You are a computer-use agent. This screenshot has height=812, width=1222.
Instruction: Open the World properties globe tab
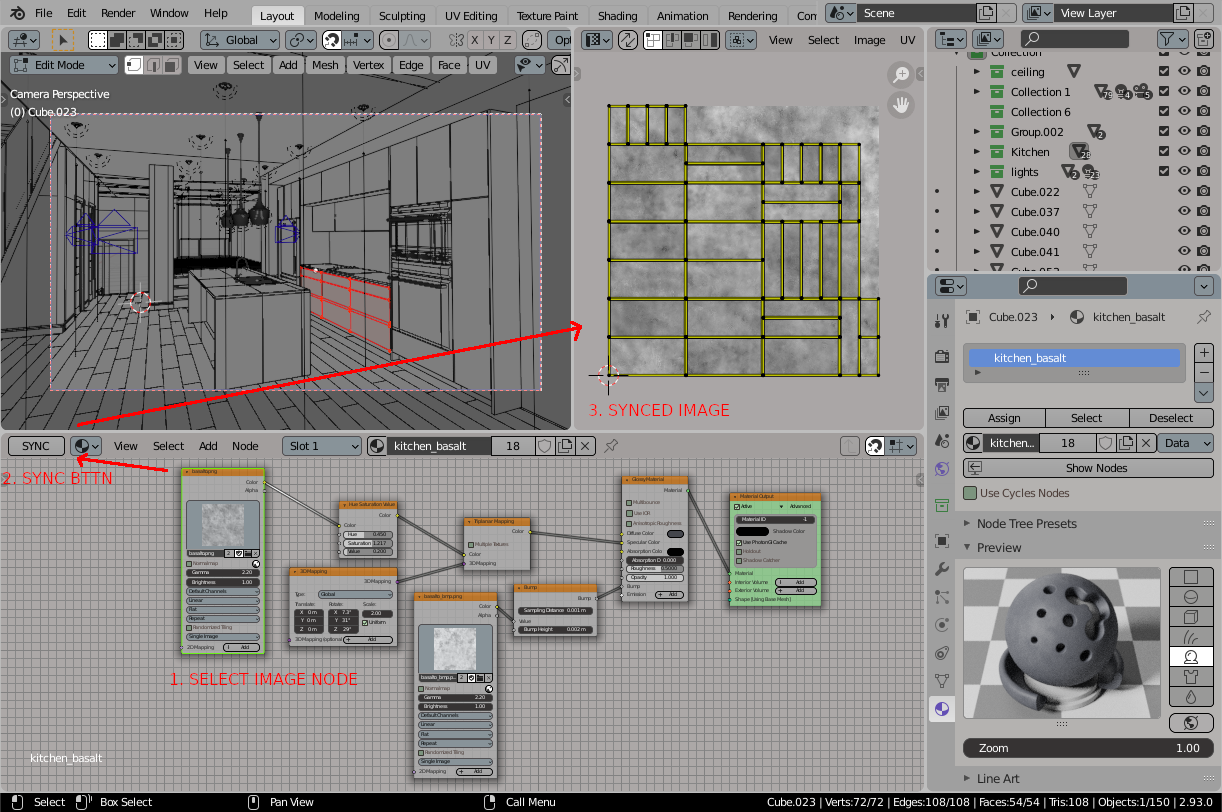tap(941, 469)
